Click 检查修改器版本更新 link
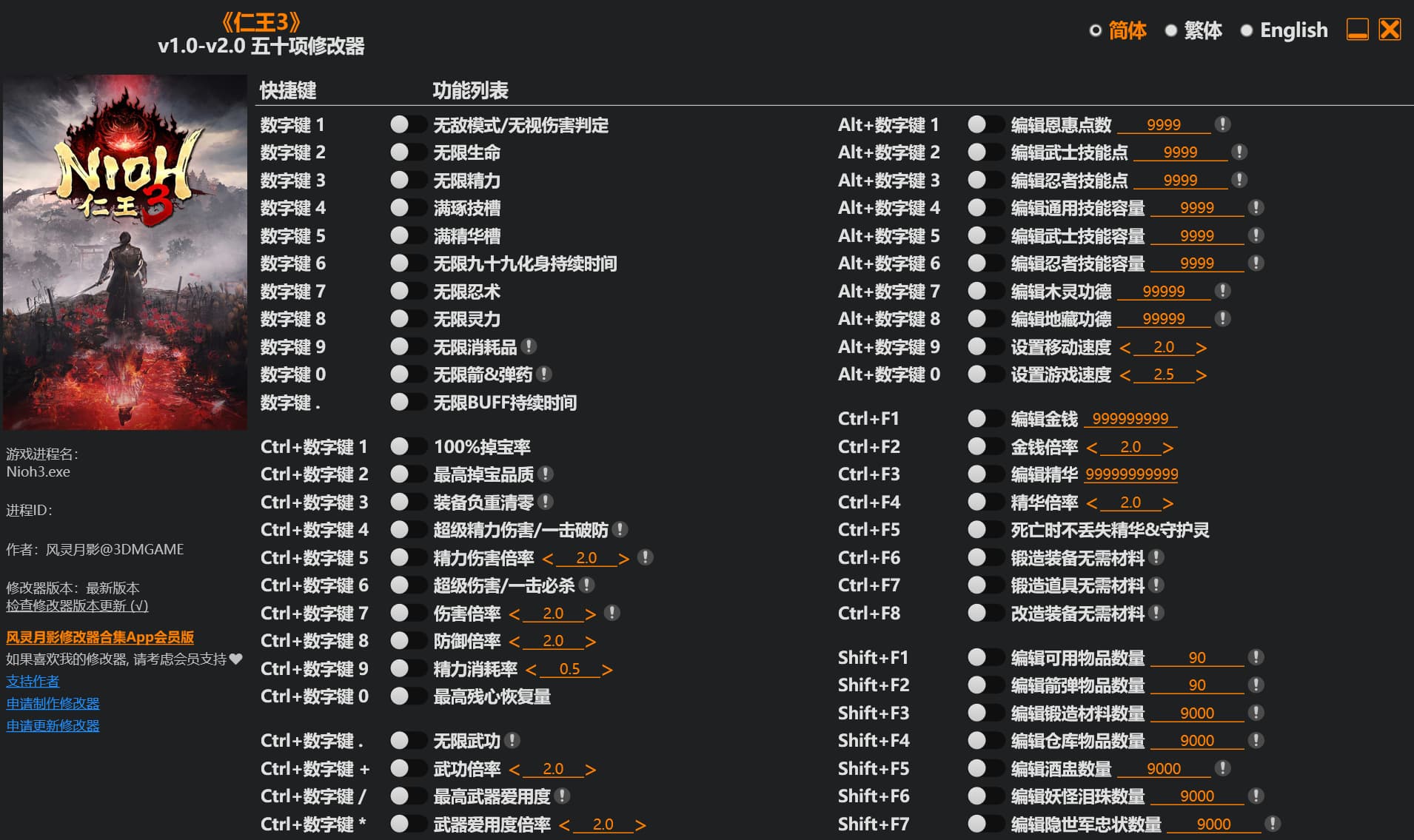This screenshot has width=1414, height=840. [77, 605]
